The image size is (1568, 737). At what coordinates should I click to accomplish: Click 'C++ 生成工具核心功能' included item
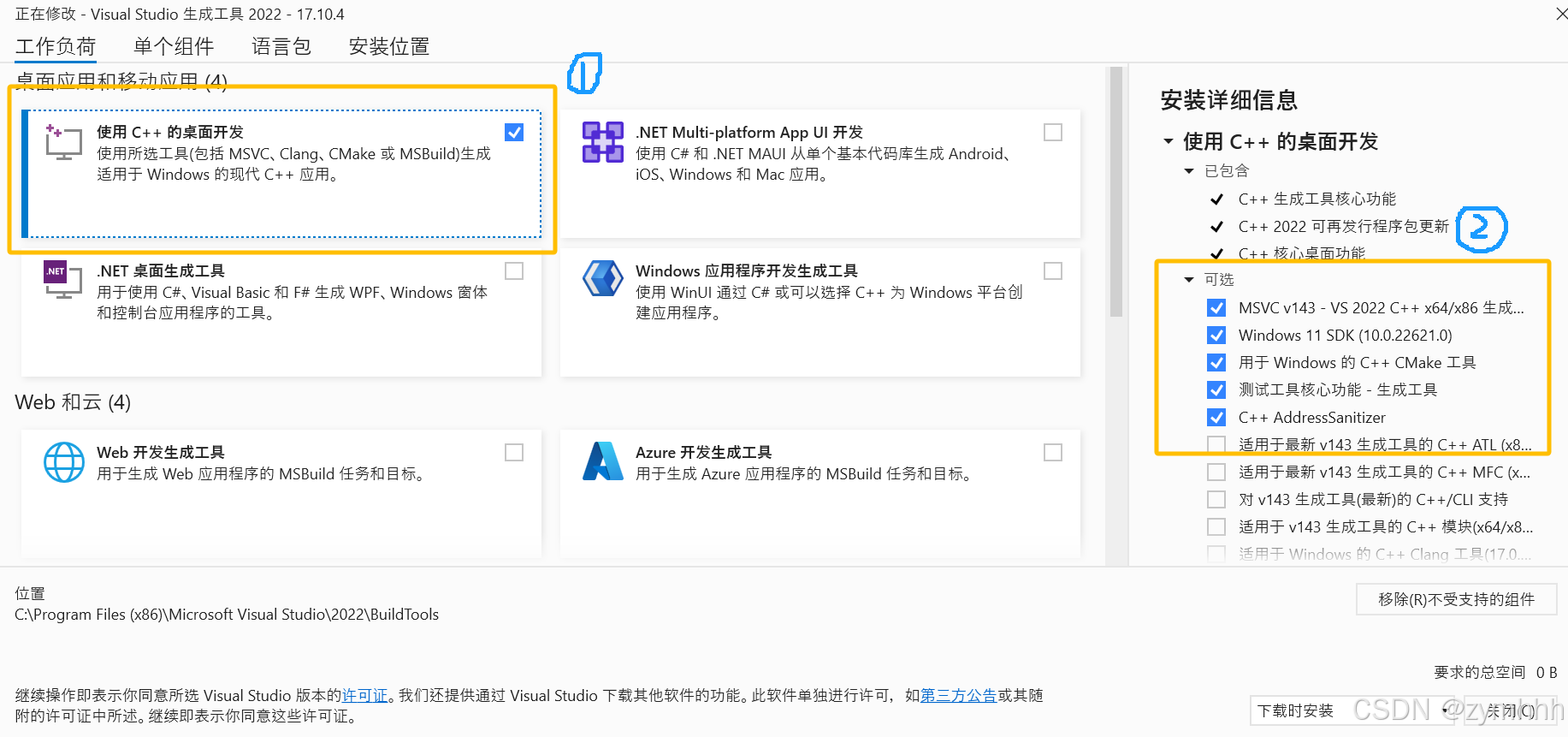1317,199
